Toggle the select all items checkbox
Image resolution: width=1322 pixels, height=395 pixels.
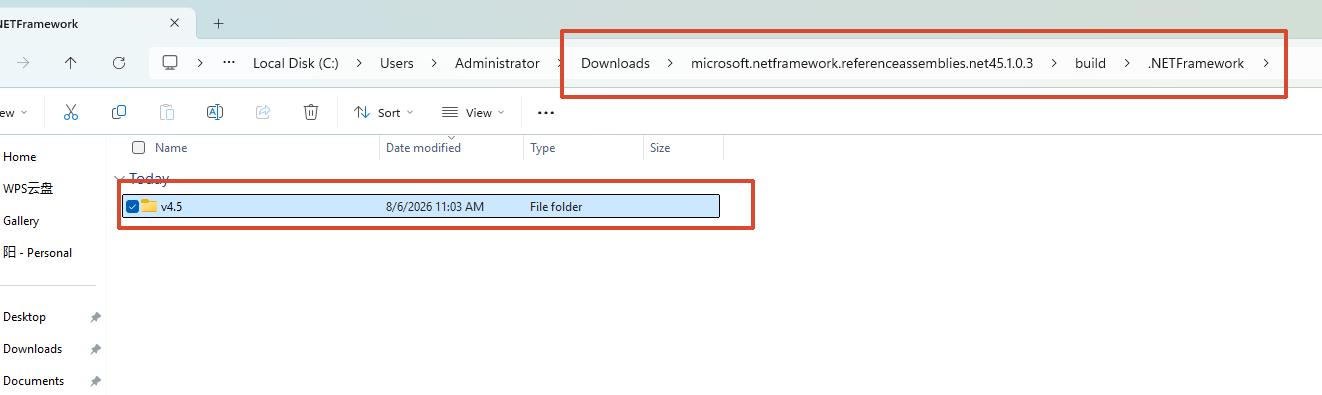pos(139,148)
